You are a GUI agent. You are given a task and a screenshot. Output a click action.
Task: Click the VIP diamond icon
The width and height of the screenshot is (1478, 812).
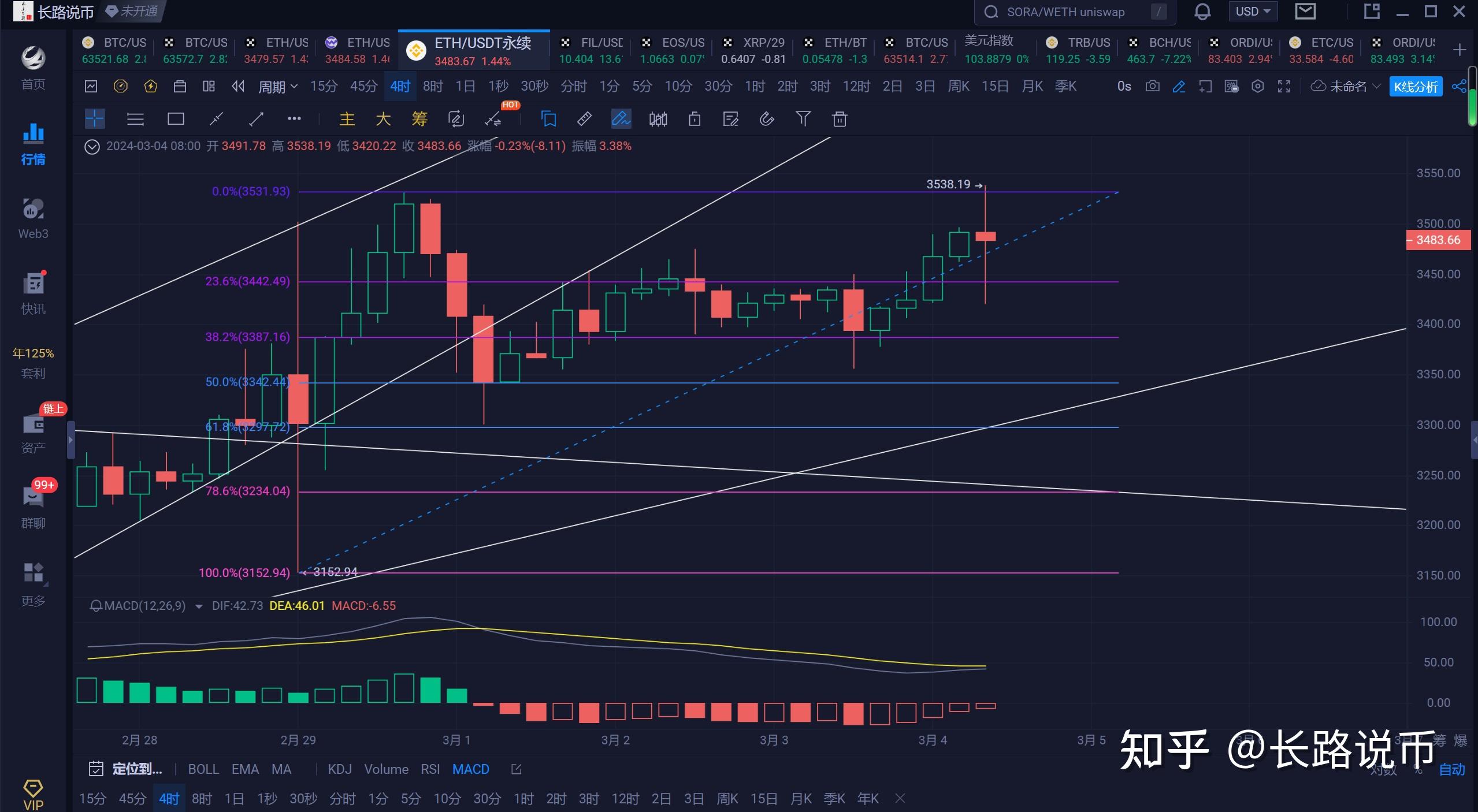33,795
